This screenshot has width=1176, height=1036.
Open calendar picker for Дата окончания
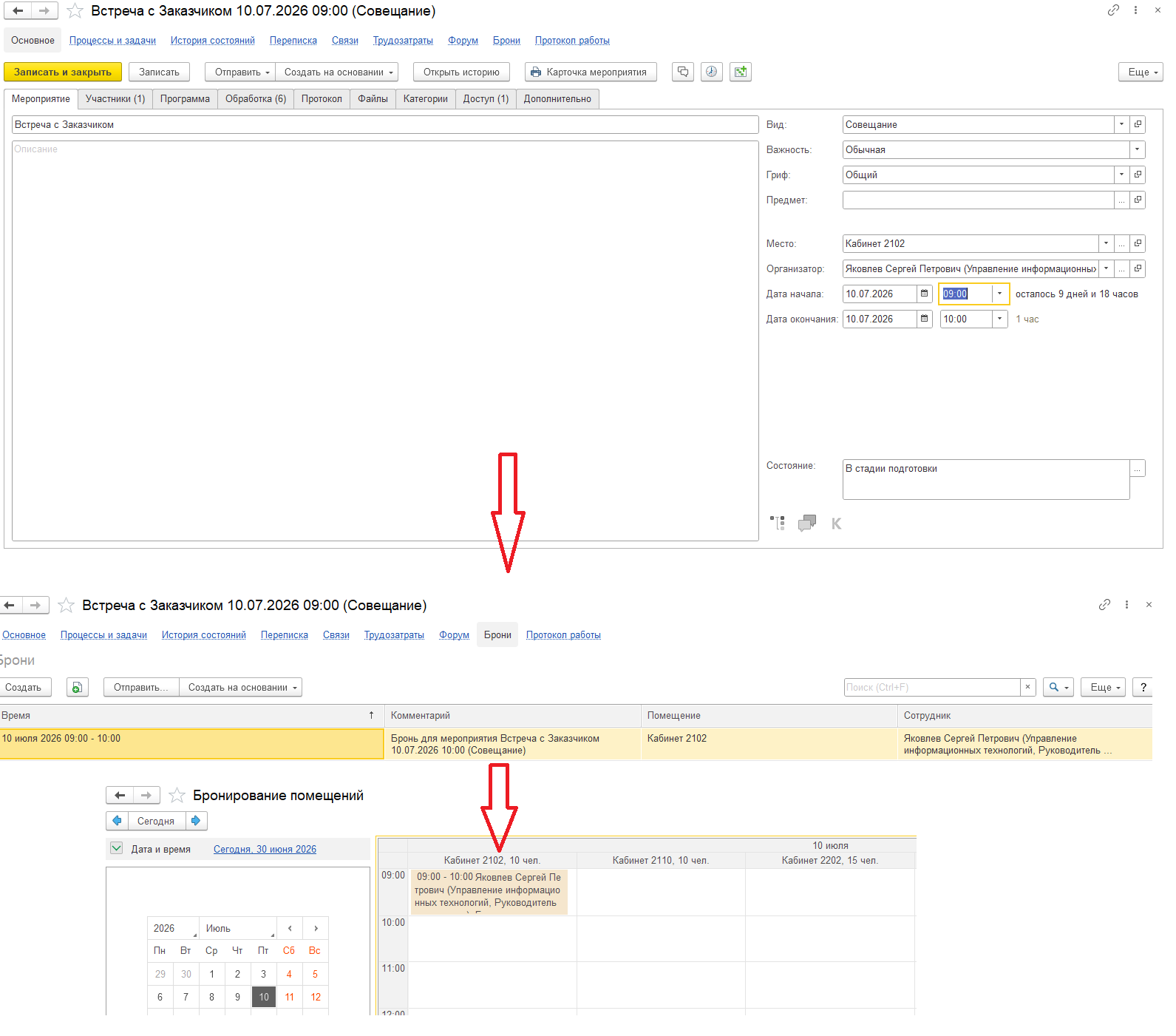point(924,319)
